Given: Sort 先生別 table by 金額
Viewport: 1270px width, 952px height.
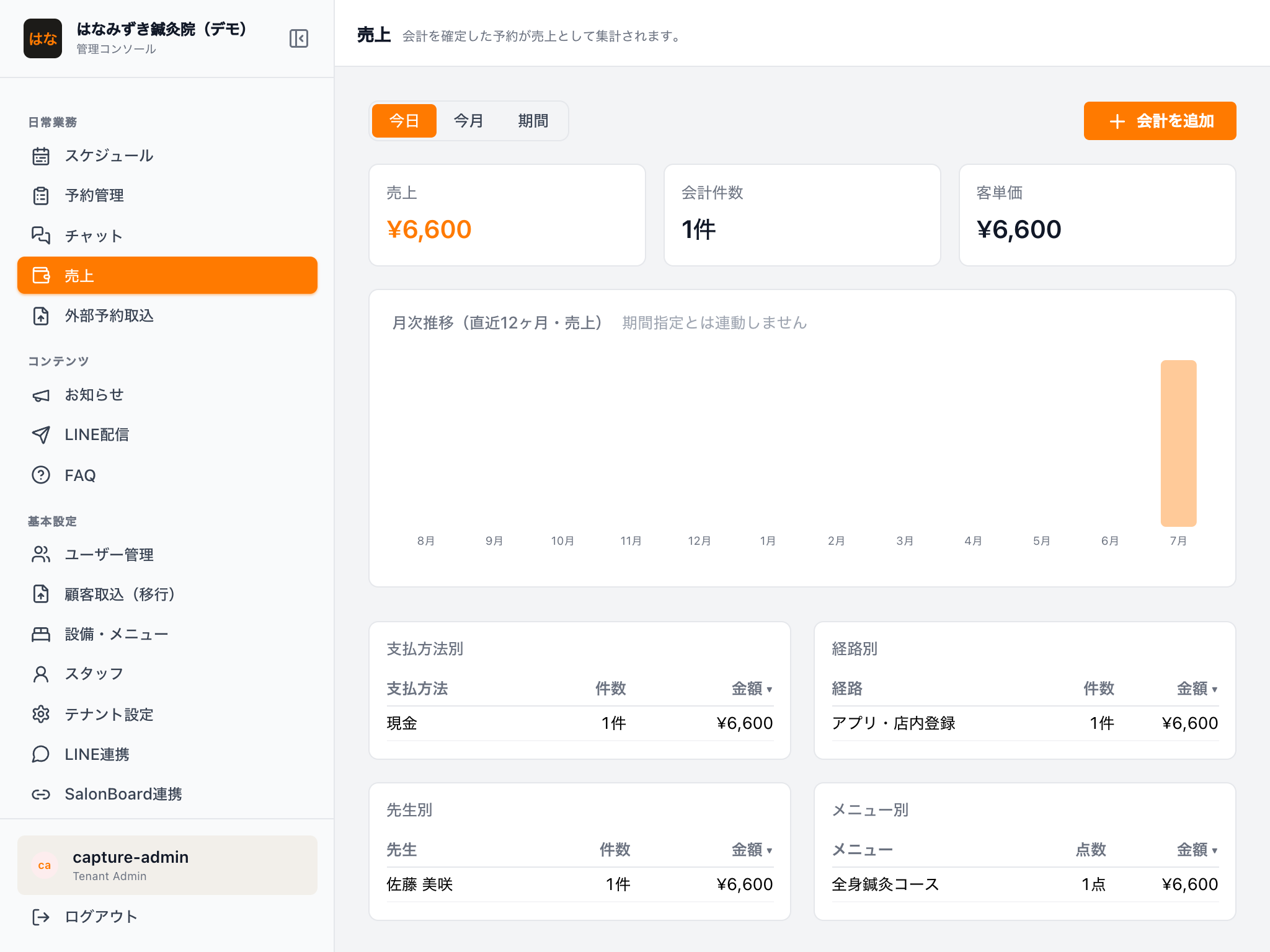Looking at the screenshot, I should 752,850.
